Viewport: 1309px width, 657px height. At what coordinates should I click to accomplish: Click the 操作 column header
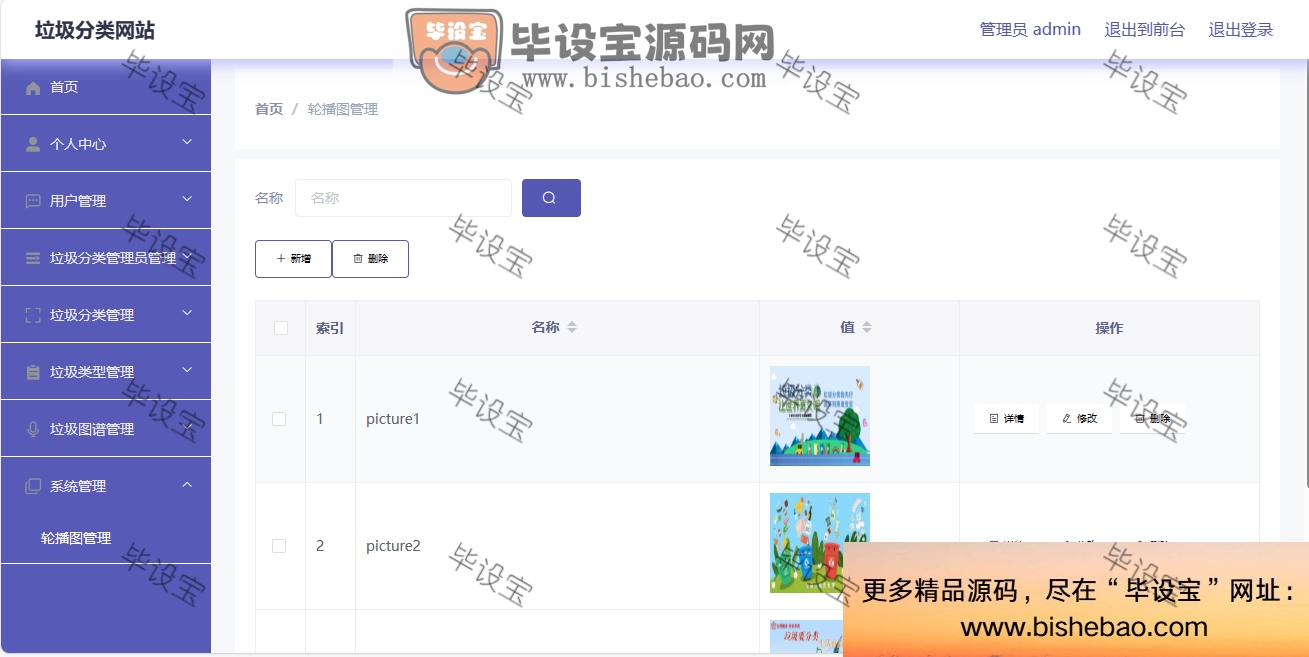click(1109, 328)
